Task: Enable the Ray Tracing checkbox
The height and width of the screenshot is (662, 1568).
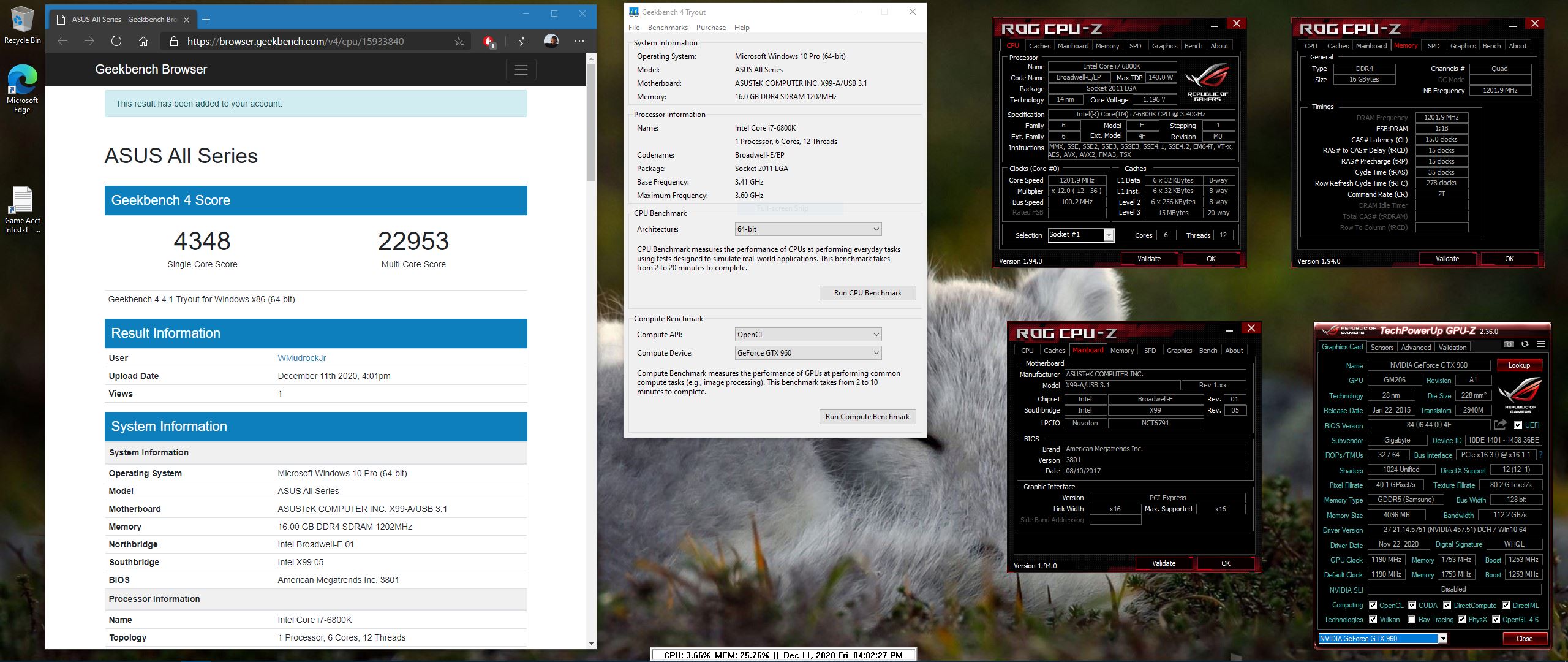Action: 1412,620
